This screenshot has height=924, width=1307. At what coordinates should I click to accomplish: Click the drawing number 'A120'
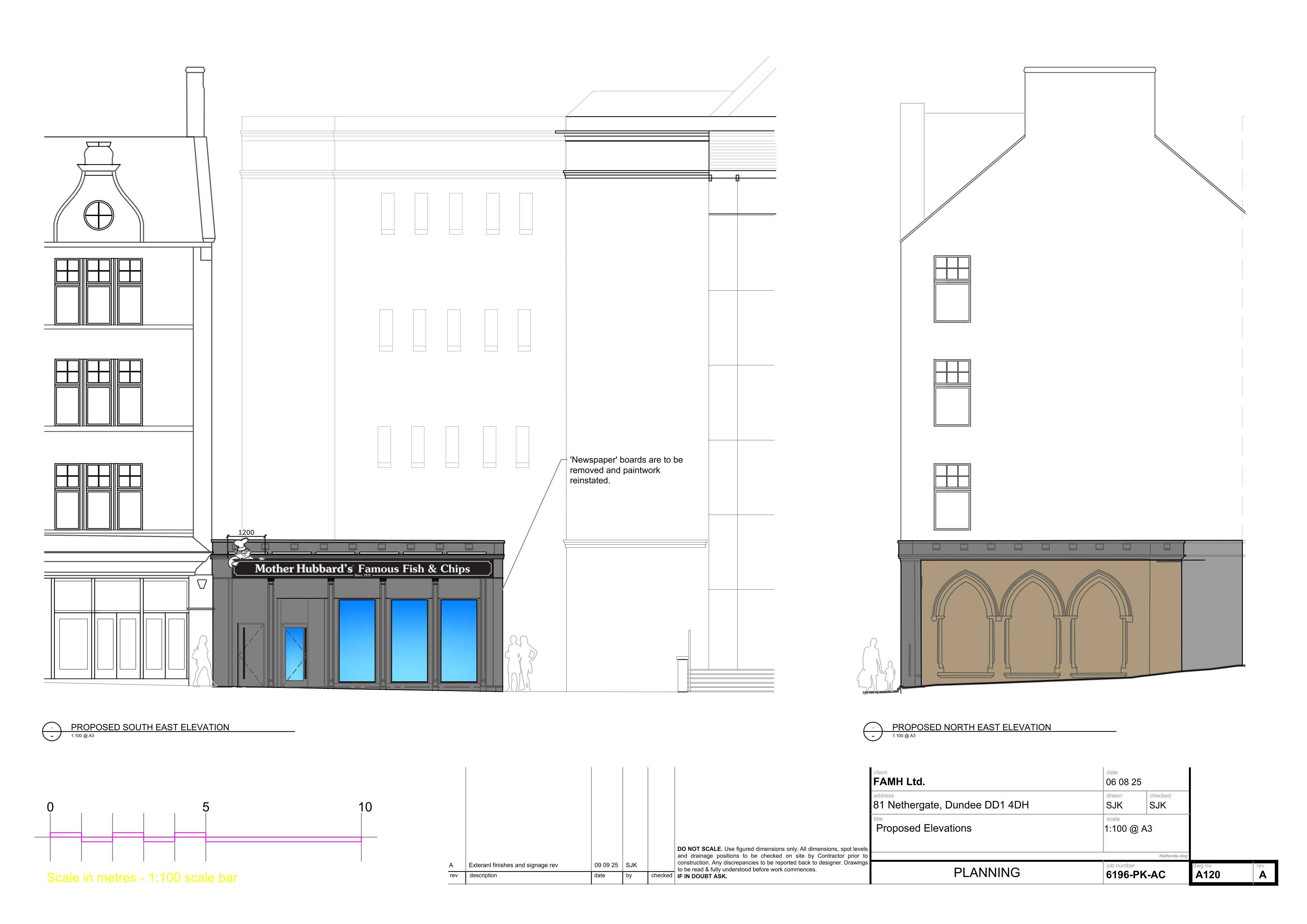pyautogui.click(x=1207, y=875)
